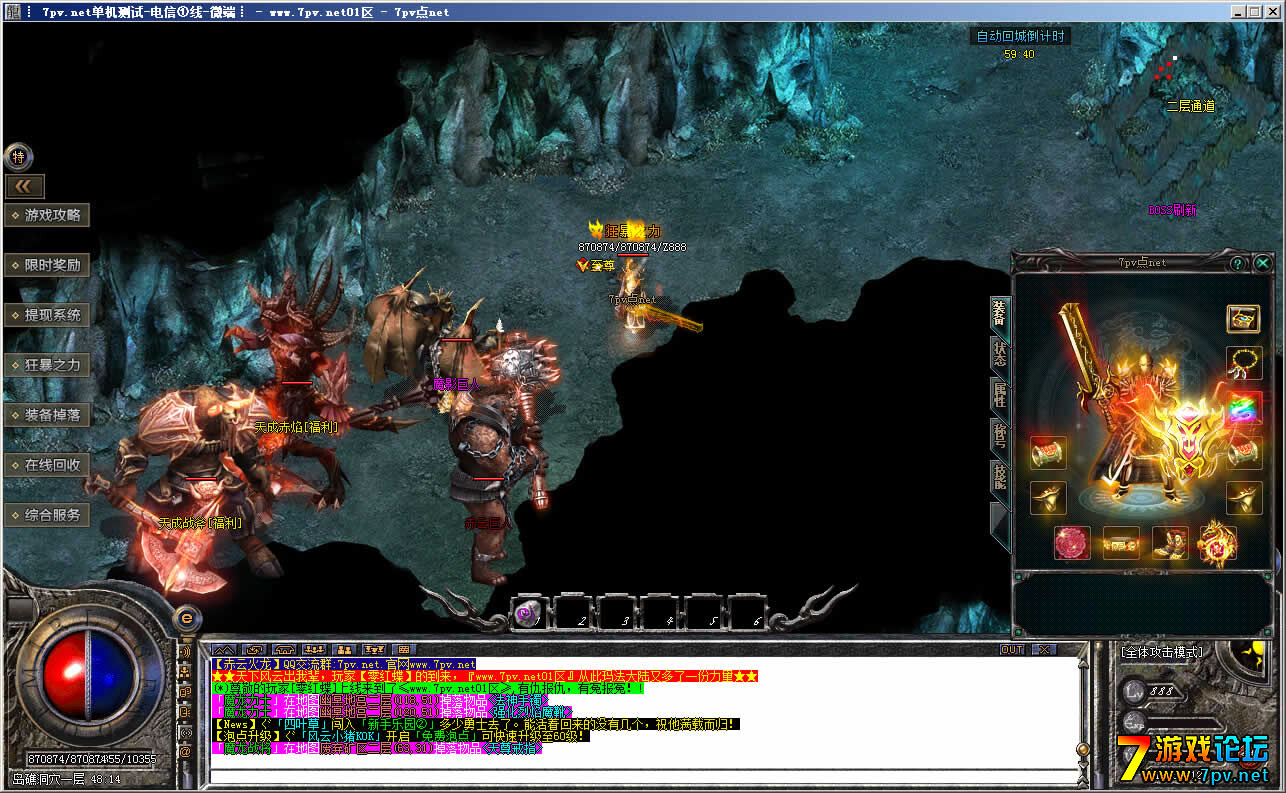This screenshot has height=793, width=1286.
Task: Click the chat scrollbar up arrow
Action: [1082, 664]
